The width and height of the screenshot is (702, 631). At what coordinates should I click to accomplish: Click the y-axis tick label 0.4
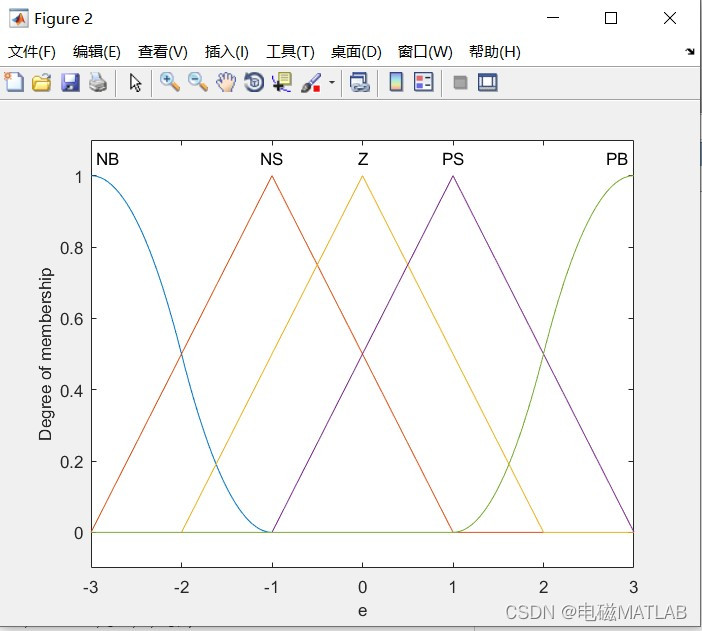point(72,391)
